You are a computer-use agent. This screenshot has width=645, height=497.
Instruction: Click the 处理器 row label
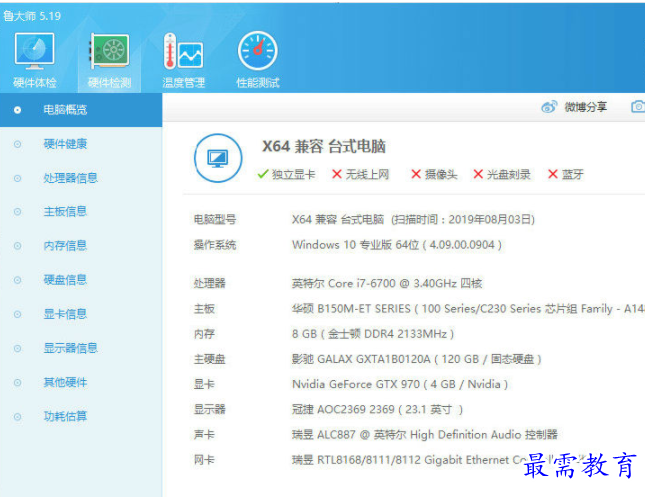point(210,283)
